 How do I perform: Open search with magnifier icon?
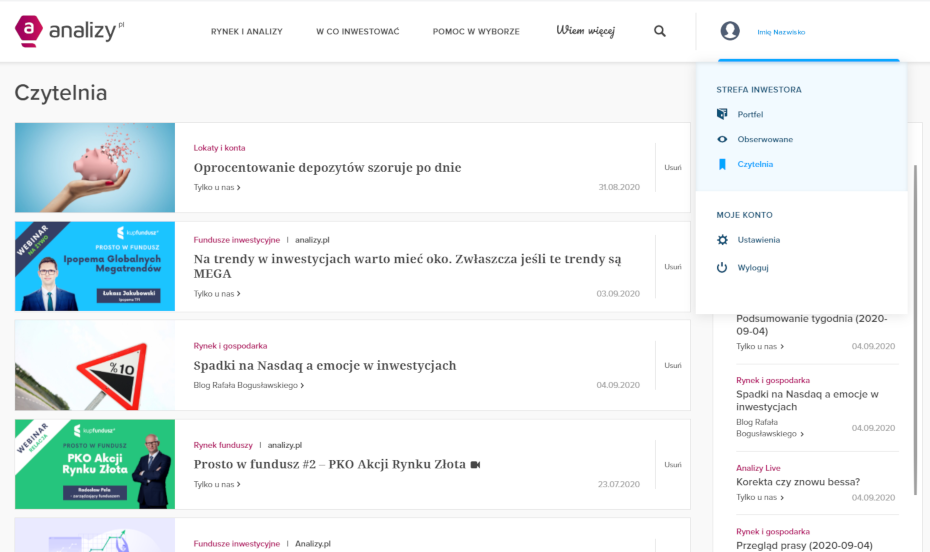click(660, 31)
